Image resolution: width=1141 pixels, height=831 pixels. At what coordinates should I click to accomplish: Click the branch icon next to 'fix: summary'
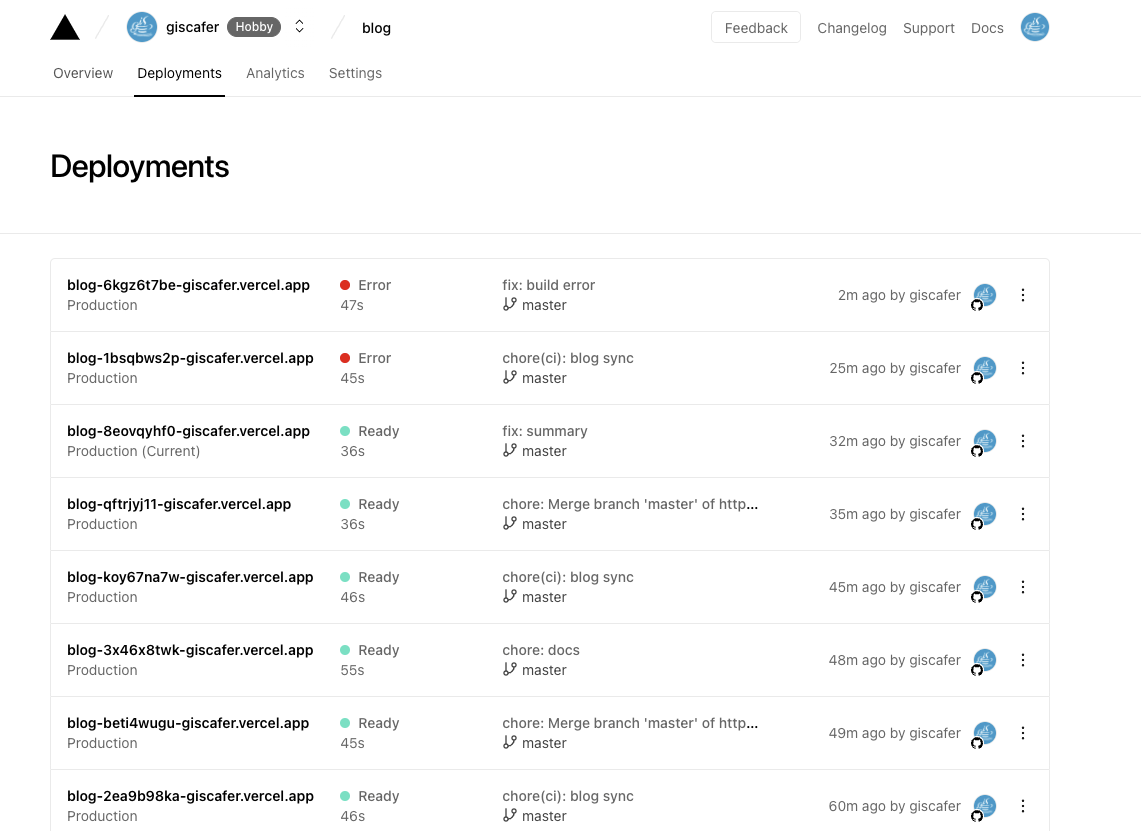pyautogui.click(x=510, y=450)
